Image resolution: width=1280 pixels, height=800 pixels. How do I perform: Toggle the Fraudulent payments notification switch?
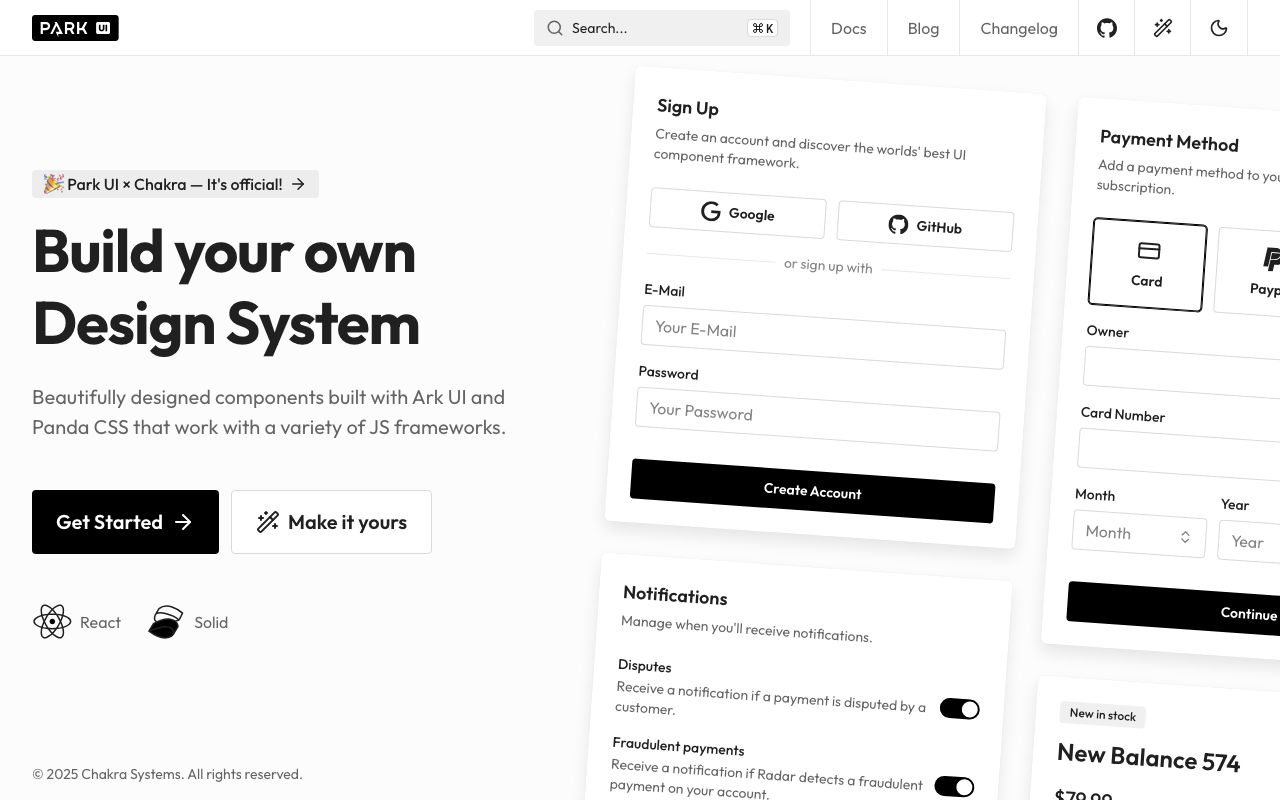point(954,787)
